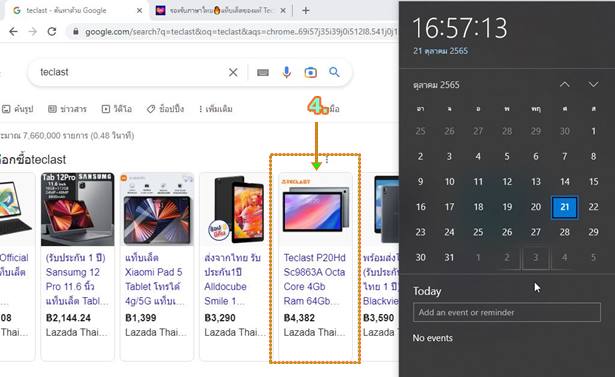Click the magnifier search icon
This screenshot has width=615, height=377.
point(334,72)
